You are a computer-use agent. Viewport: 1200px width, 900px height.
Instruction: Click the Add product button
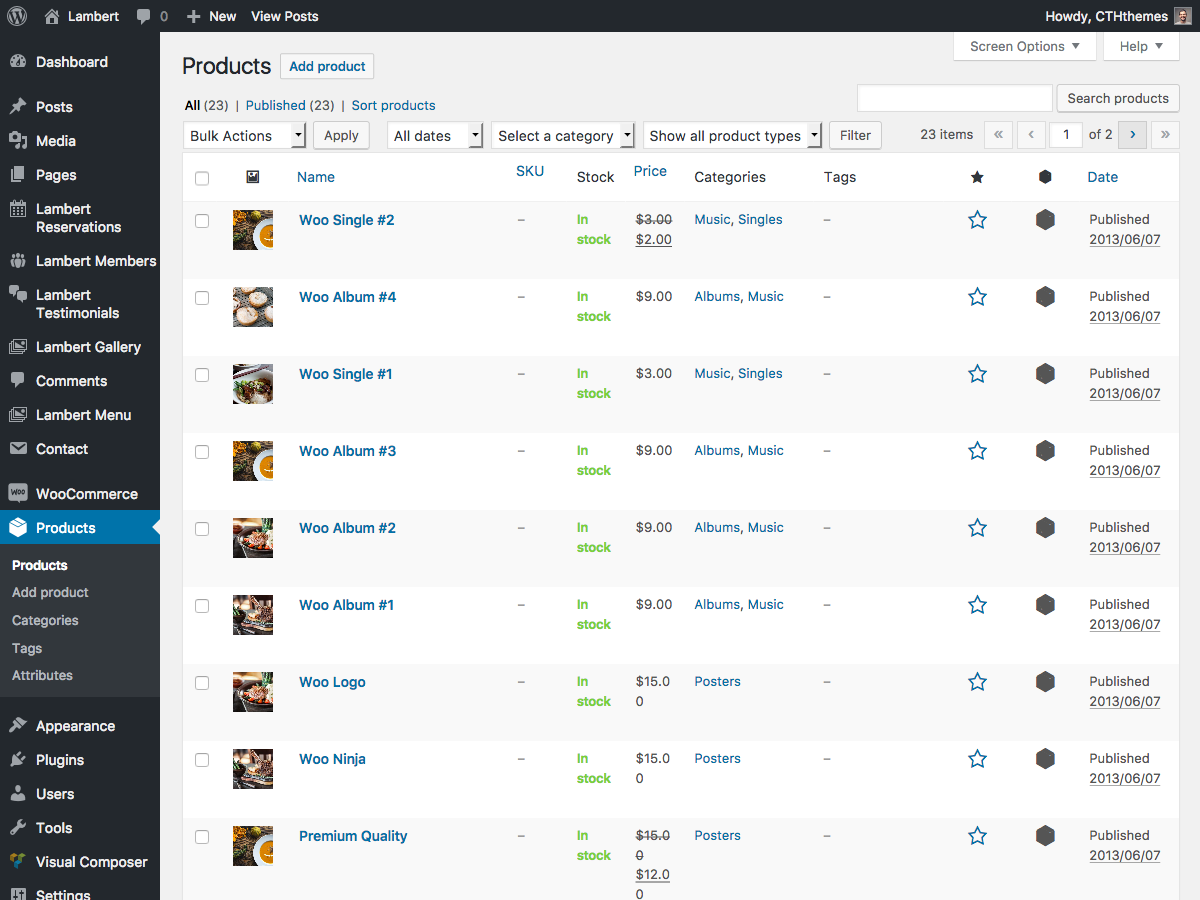pyautogui.click(x=327, y=66)
